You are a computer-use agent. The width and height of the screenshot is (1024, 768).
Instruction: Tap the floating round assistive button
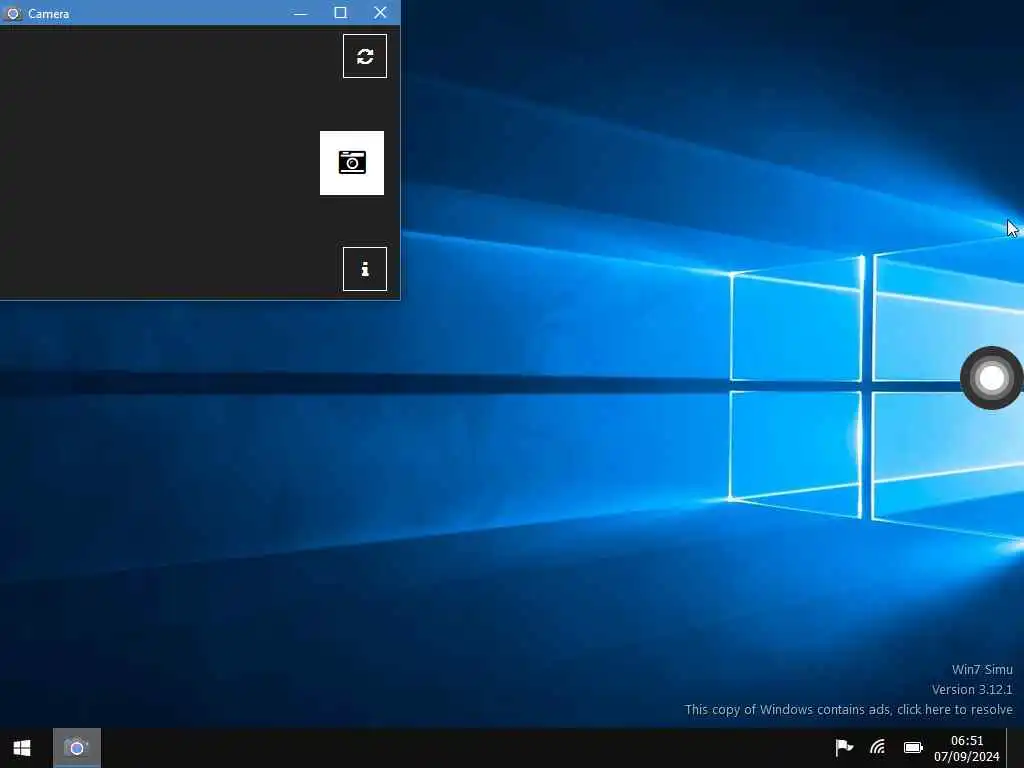pos(991,378)
